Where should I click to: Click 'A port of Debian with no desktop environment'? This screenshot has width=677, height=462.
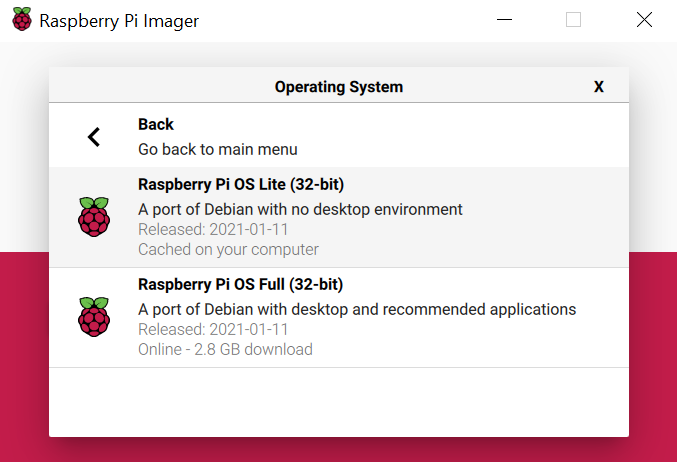pyautogui.click(x=300, y=209)
